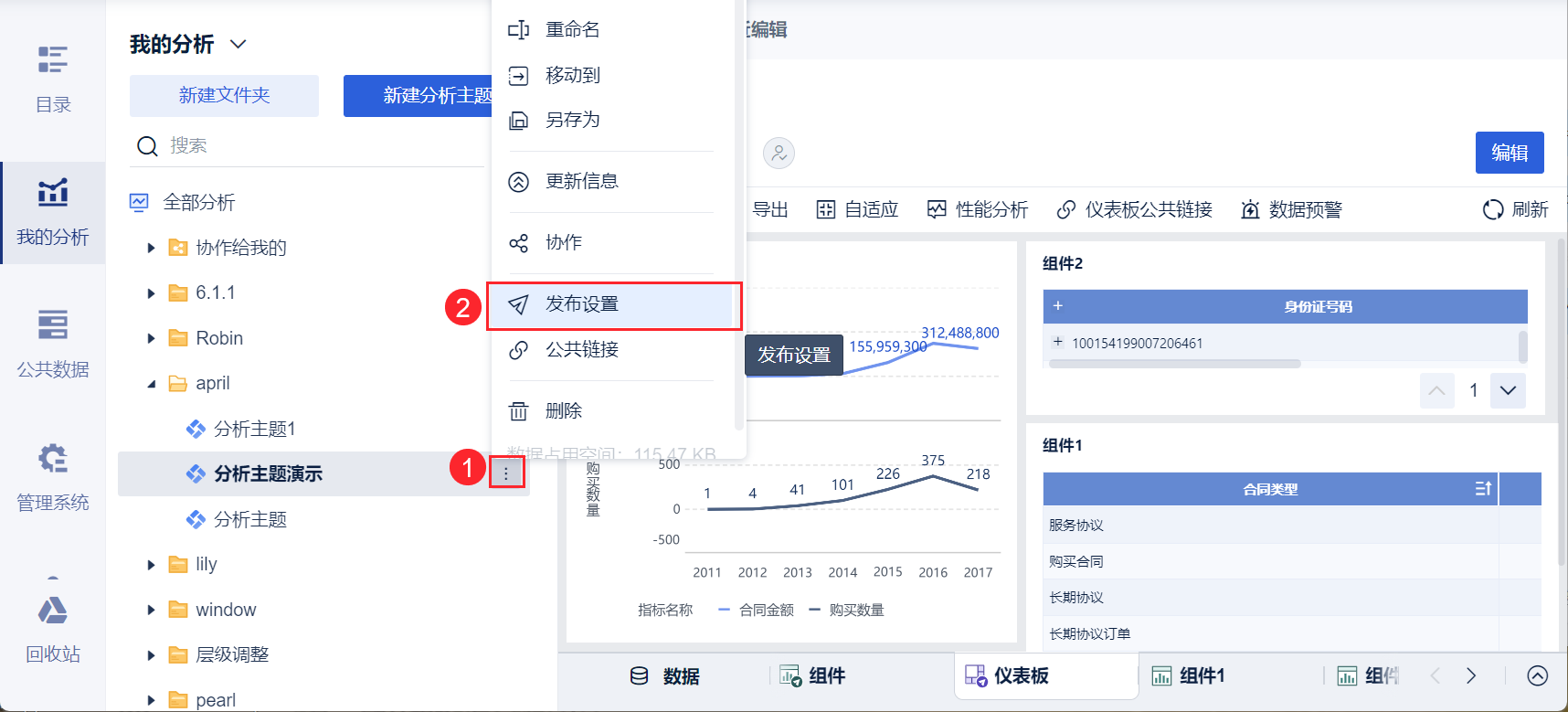Open the 我的分析 header dropdown chevron
The height and width of the screenshot is (712, 1568).
coord(238,44)
